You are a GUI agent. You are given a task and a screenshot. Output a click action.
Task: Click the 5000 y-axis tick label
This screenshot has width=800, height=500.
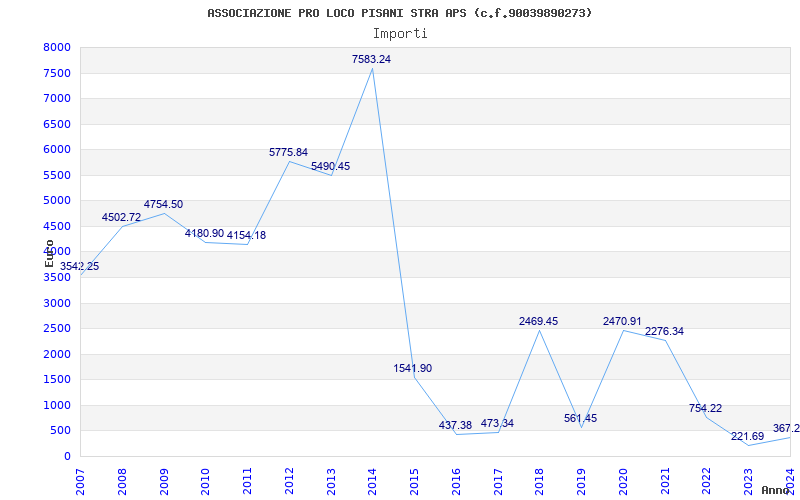click(57, 201)
